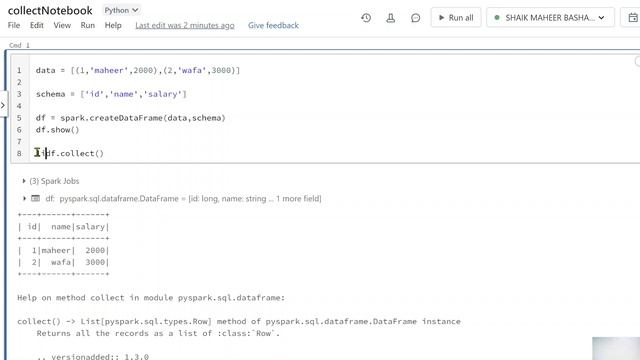Click the 'Cmd 1' cell label
The image size is (640, 360).
click(x=19, y=45)
